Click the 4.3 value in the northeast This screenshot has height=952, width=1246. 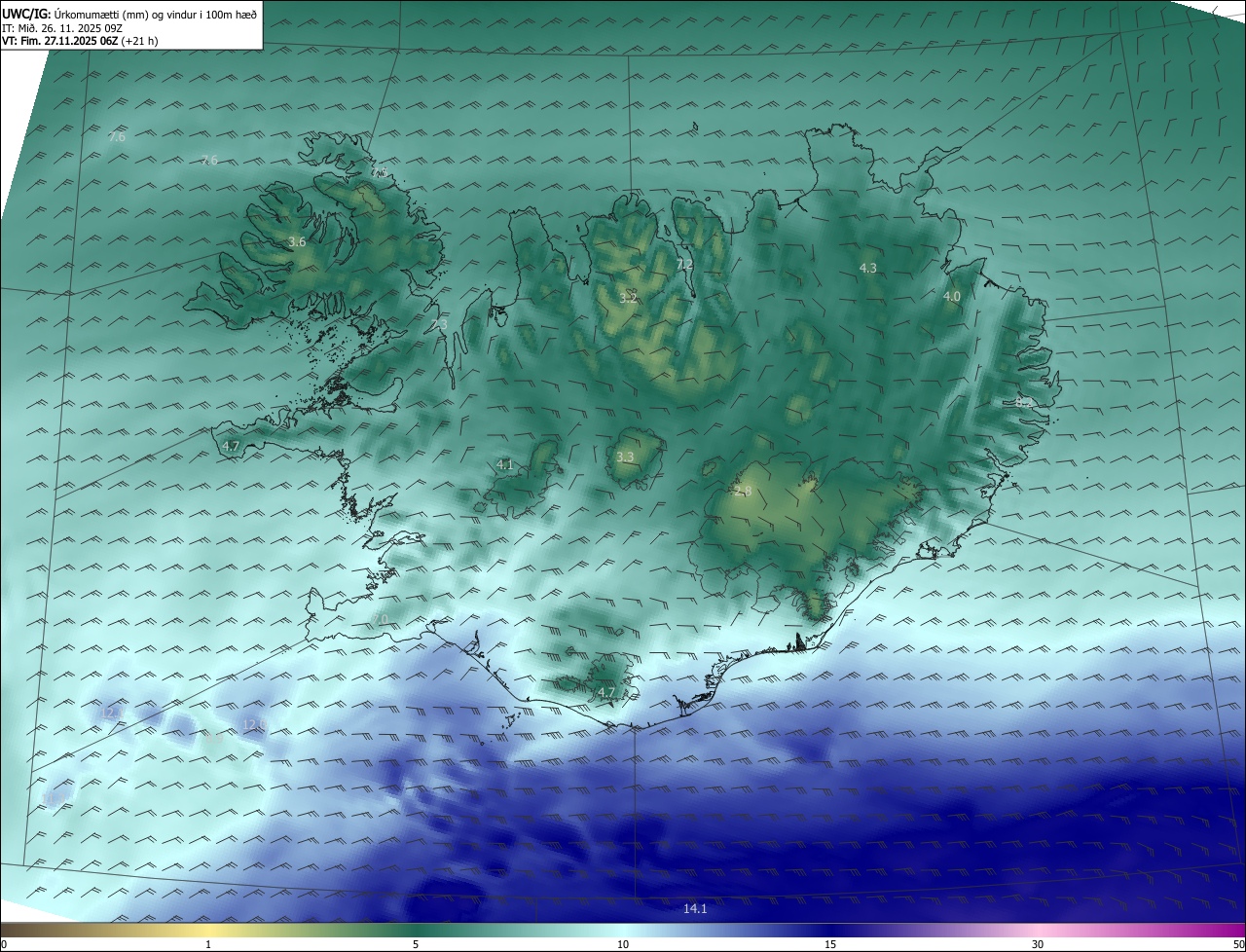868,268
